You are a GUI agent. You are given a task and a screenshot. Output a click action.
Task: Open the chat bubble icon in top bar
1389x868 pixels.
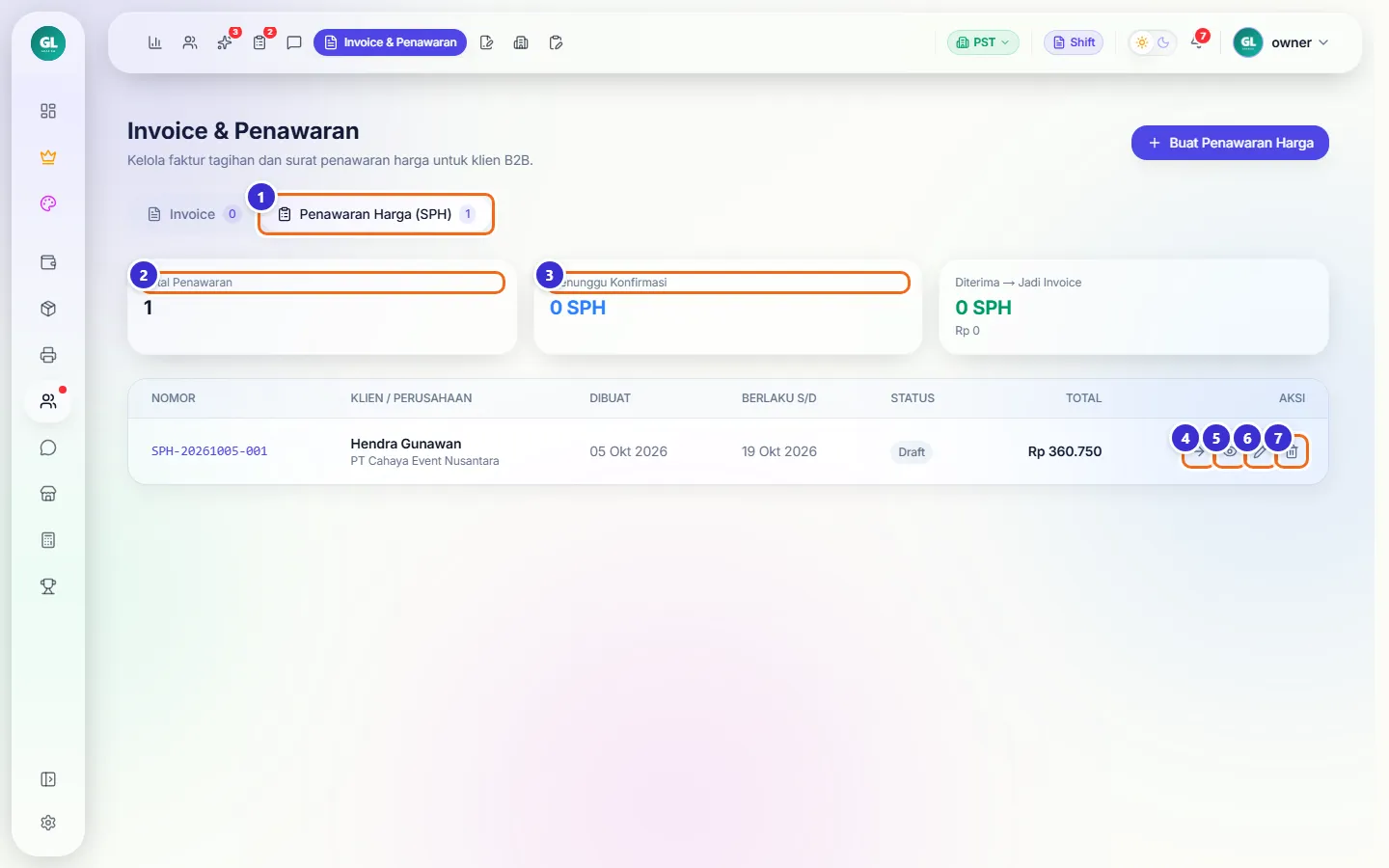click(294, 42)
